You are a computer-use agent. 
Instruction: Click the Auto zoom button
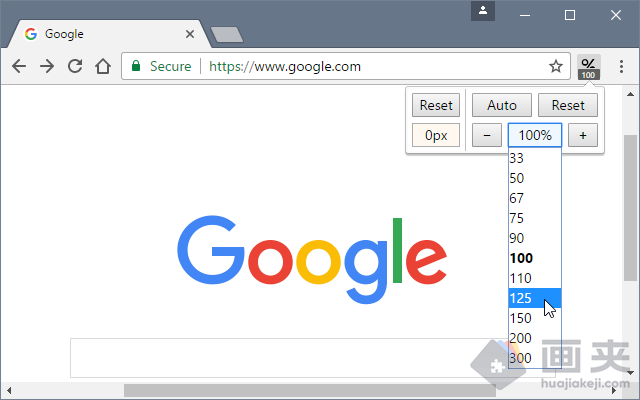[502, 105]
